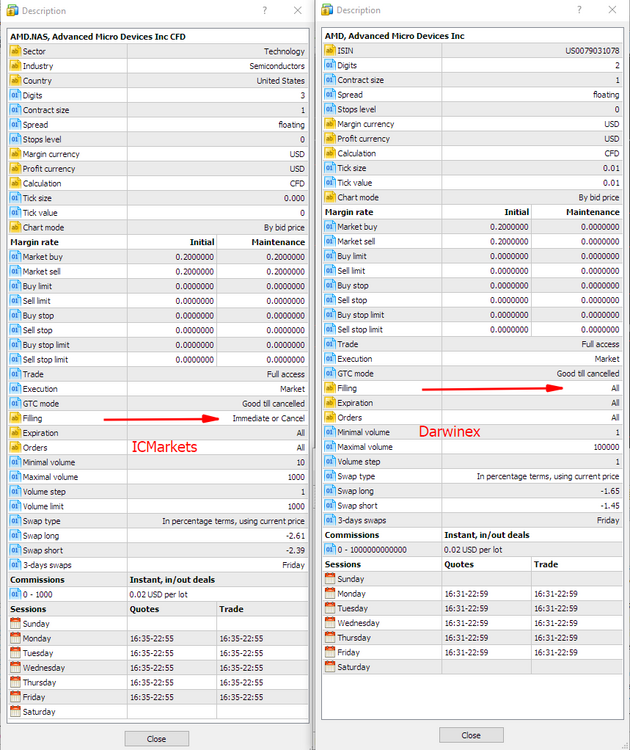Select 'US0079031078' ISIN value

click(x=592, y=50)
